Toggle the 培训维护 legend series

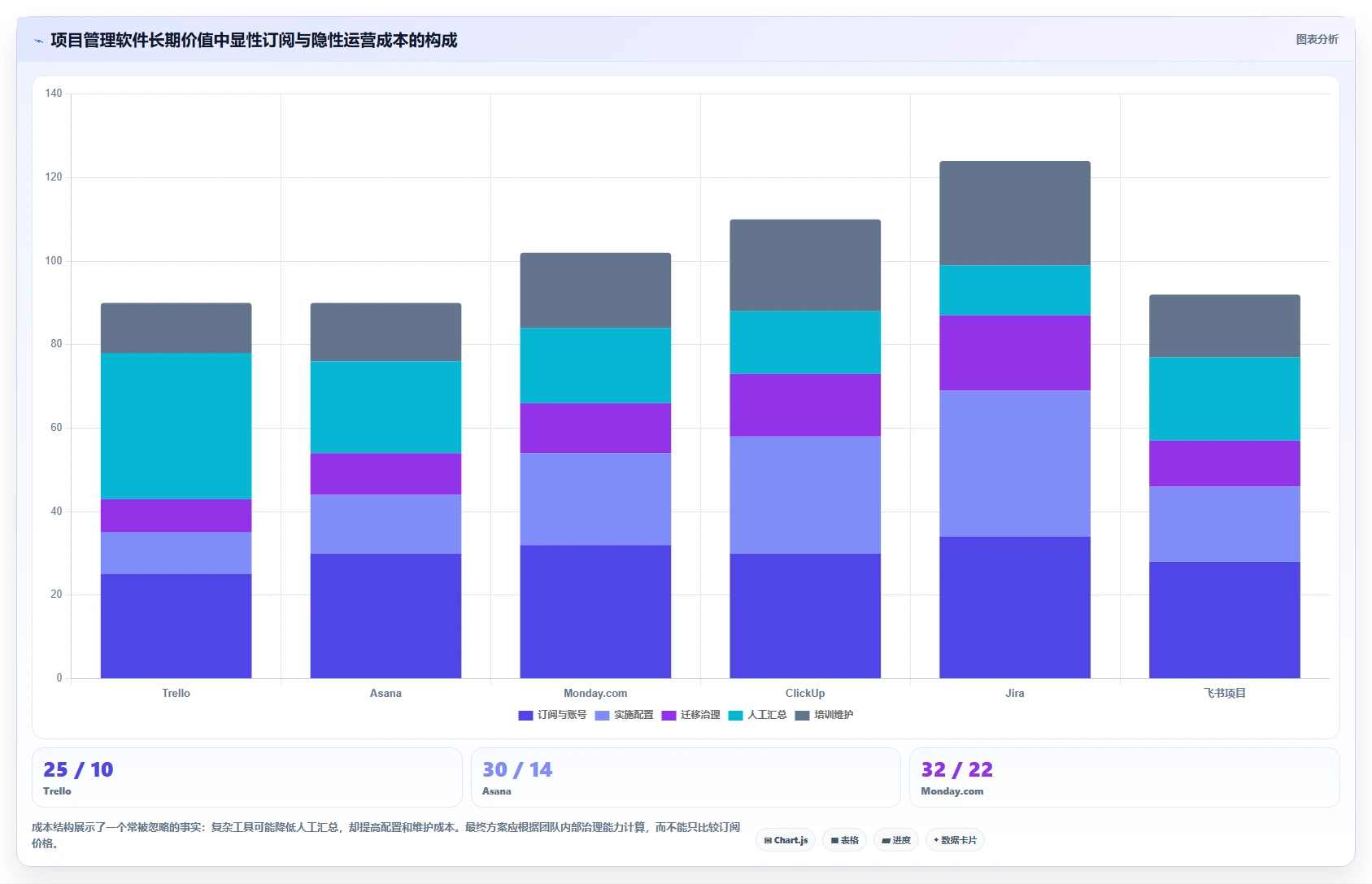tap(824, 715)
